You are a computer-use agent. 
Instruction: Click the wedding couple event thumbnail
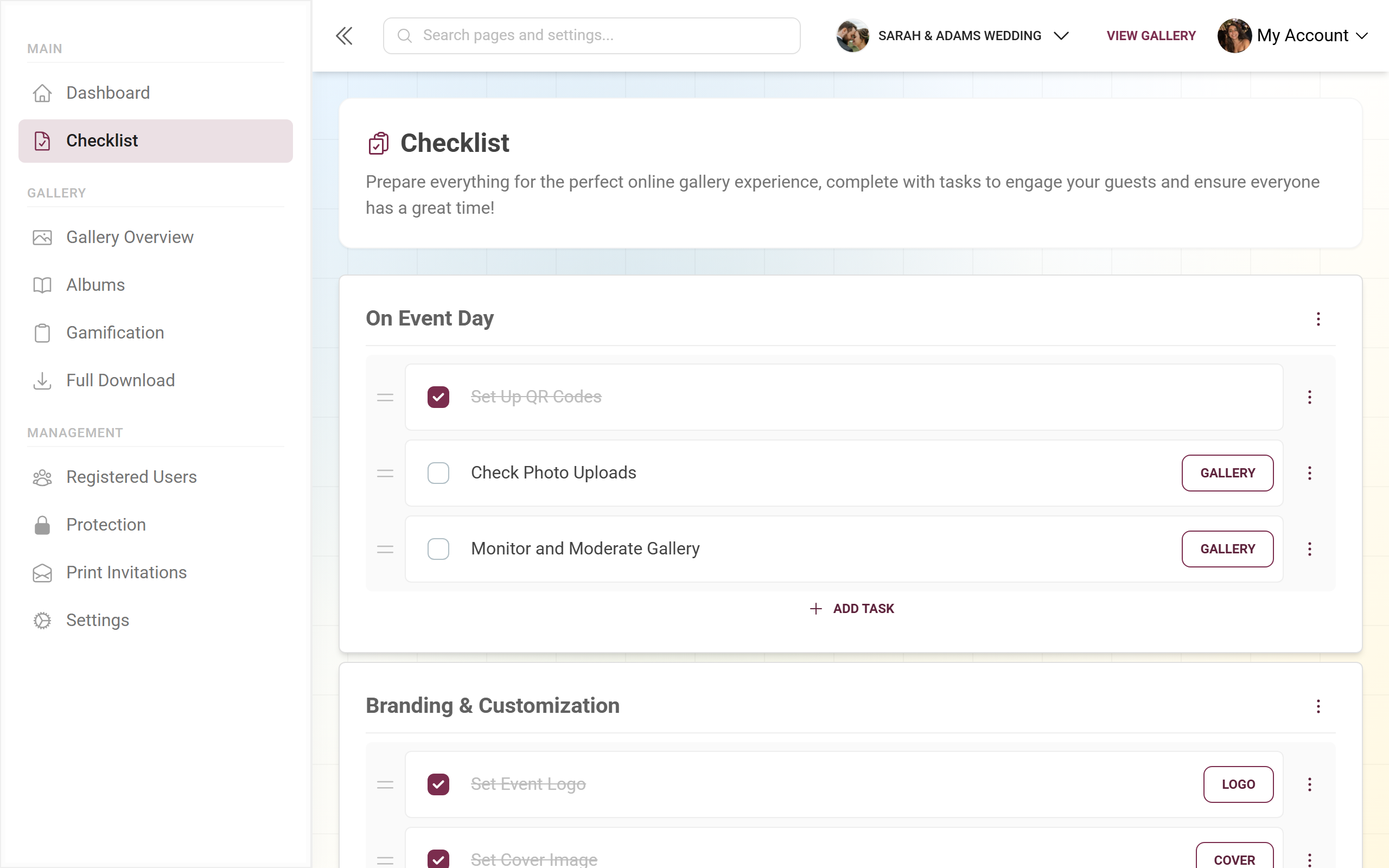[853, 36]
